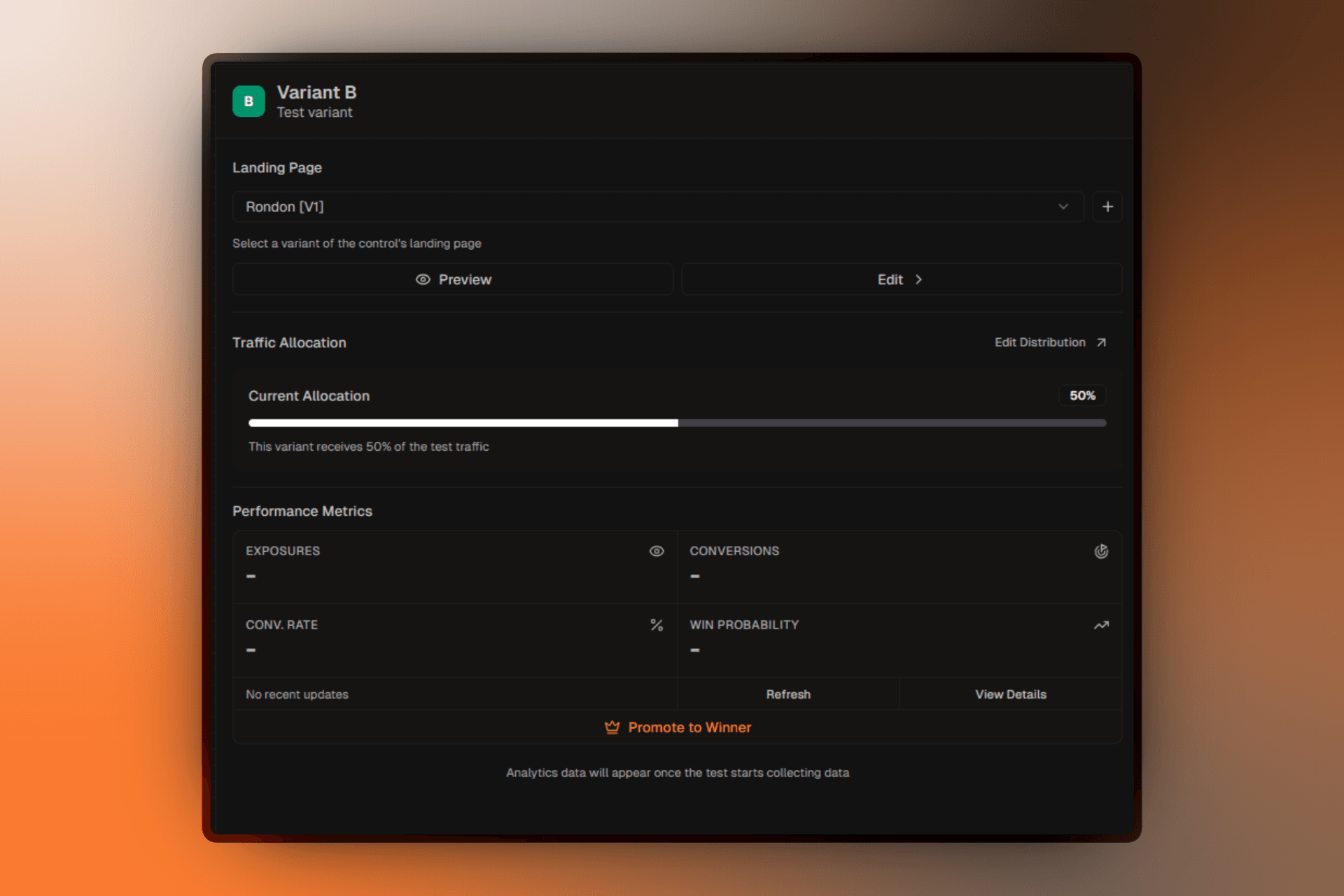Image resolution: width=1344 pixels, height=896 pixels.
Task: Click the arrow icon next to Edit Distribution
Action: coord(1101,342)
